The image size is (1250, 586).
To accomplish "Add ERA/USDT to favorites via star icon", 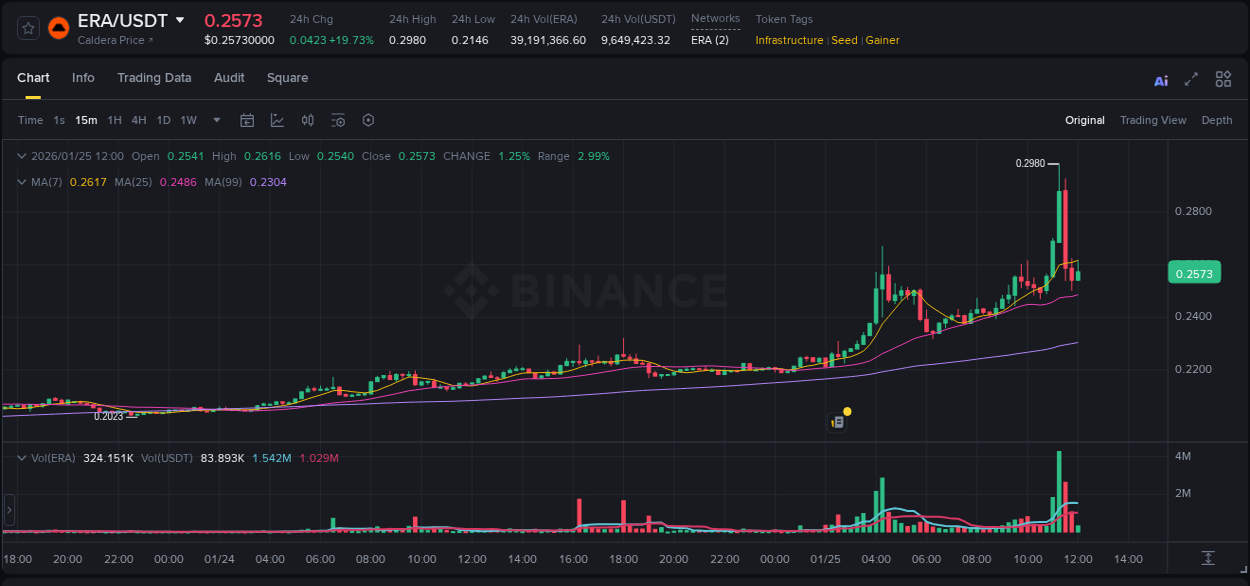I will point(27,28).
